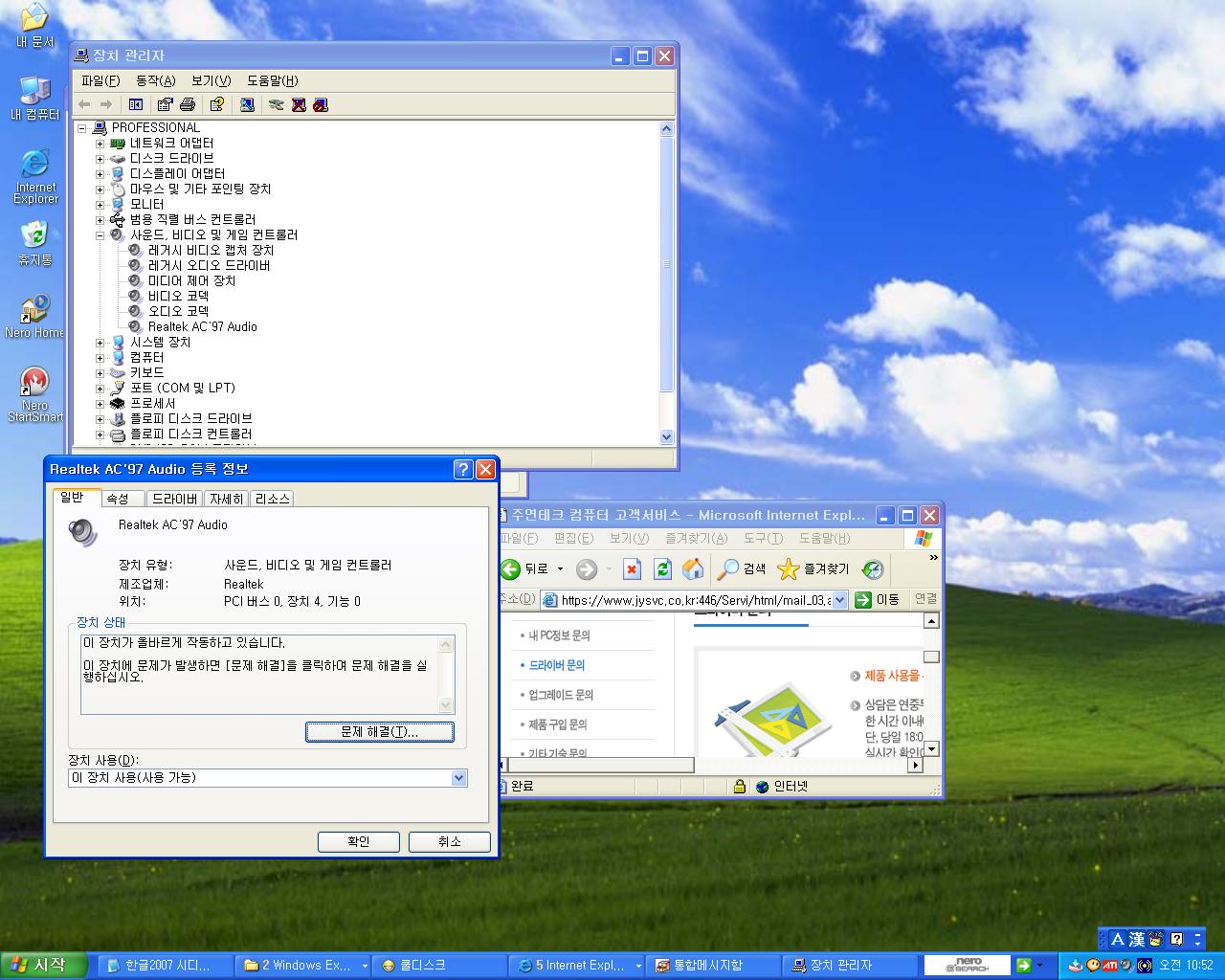Click the uninstall device icon with red X
This screenshot has width=1225, height=980.
click(x=299, y=104)
